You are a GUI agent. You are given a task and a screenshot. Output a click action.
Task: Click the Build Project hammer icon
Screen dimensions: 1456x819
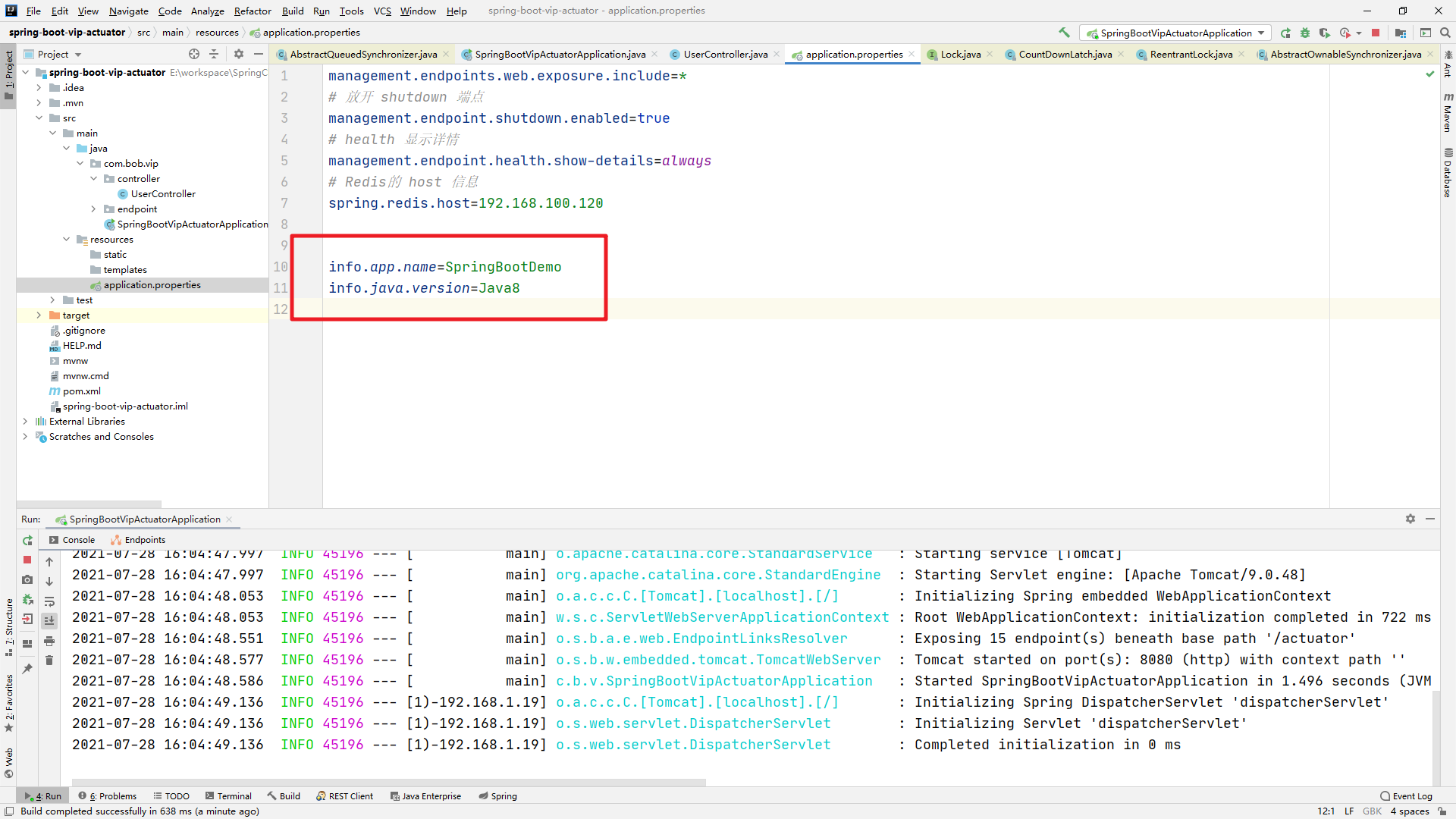point(1064,33)
